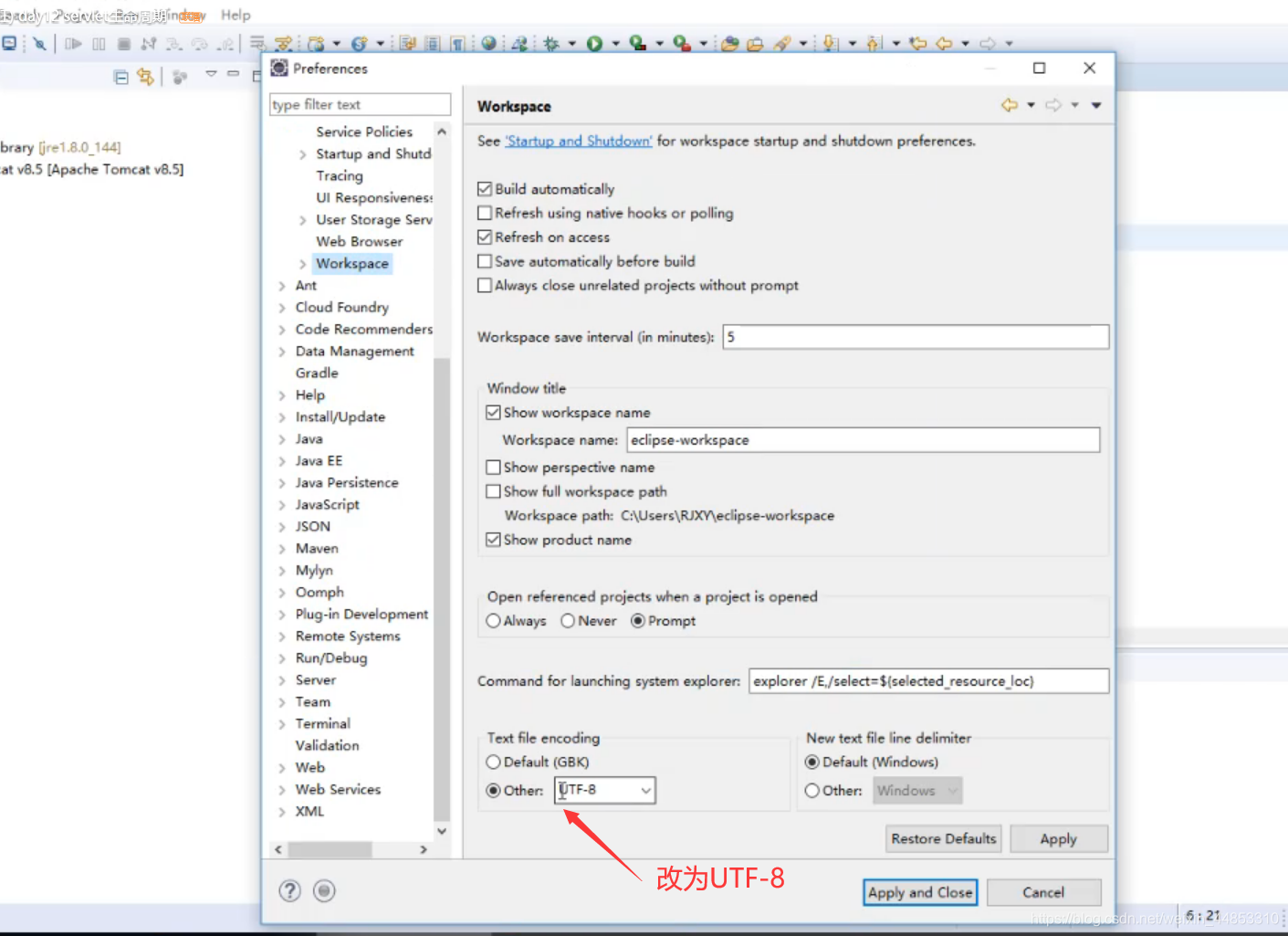1288x936 pixels.
Task: Enable Refresh using native hooks or polling
Action: pyautogui.click(x=485, y=213)
